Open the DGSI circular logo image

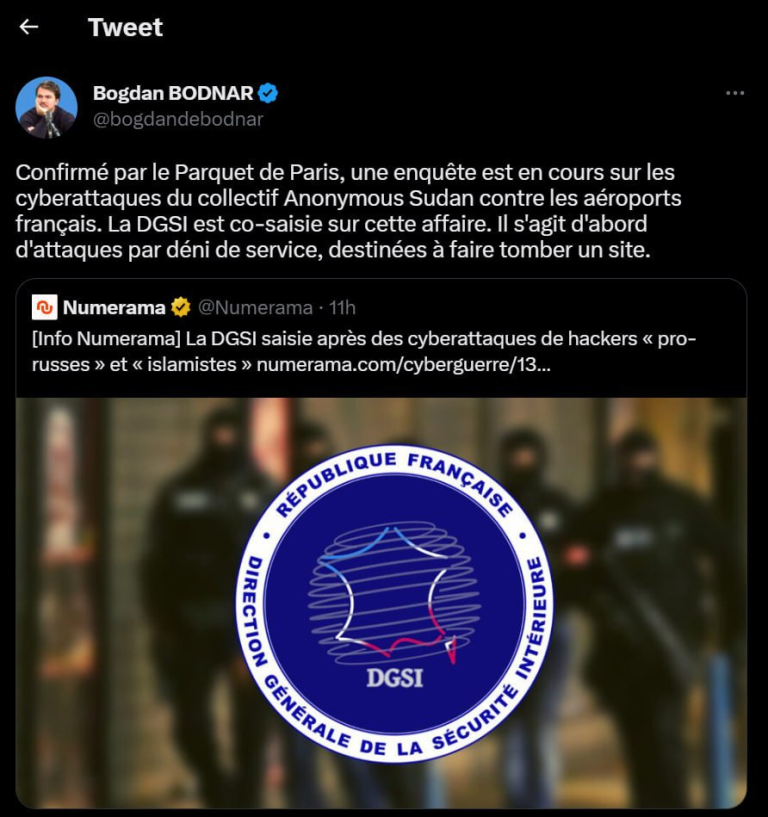394,603
